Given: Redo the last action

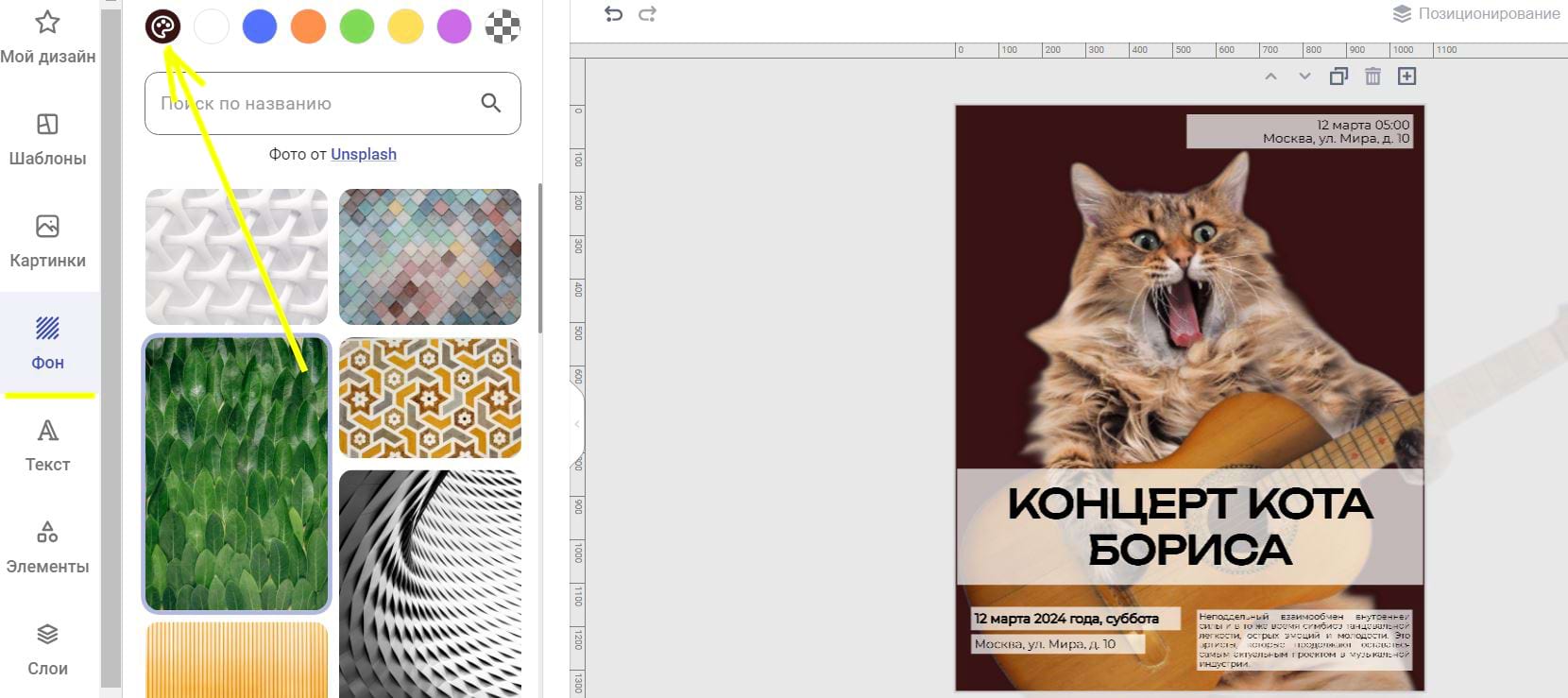Looking at the screenshot, I should point(647,13).
